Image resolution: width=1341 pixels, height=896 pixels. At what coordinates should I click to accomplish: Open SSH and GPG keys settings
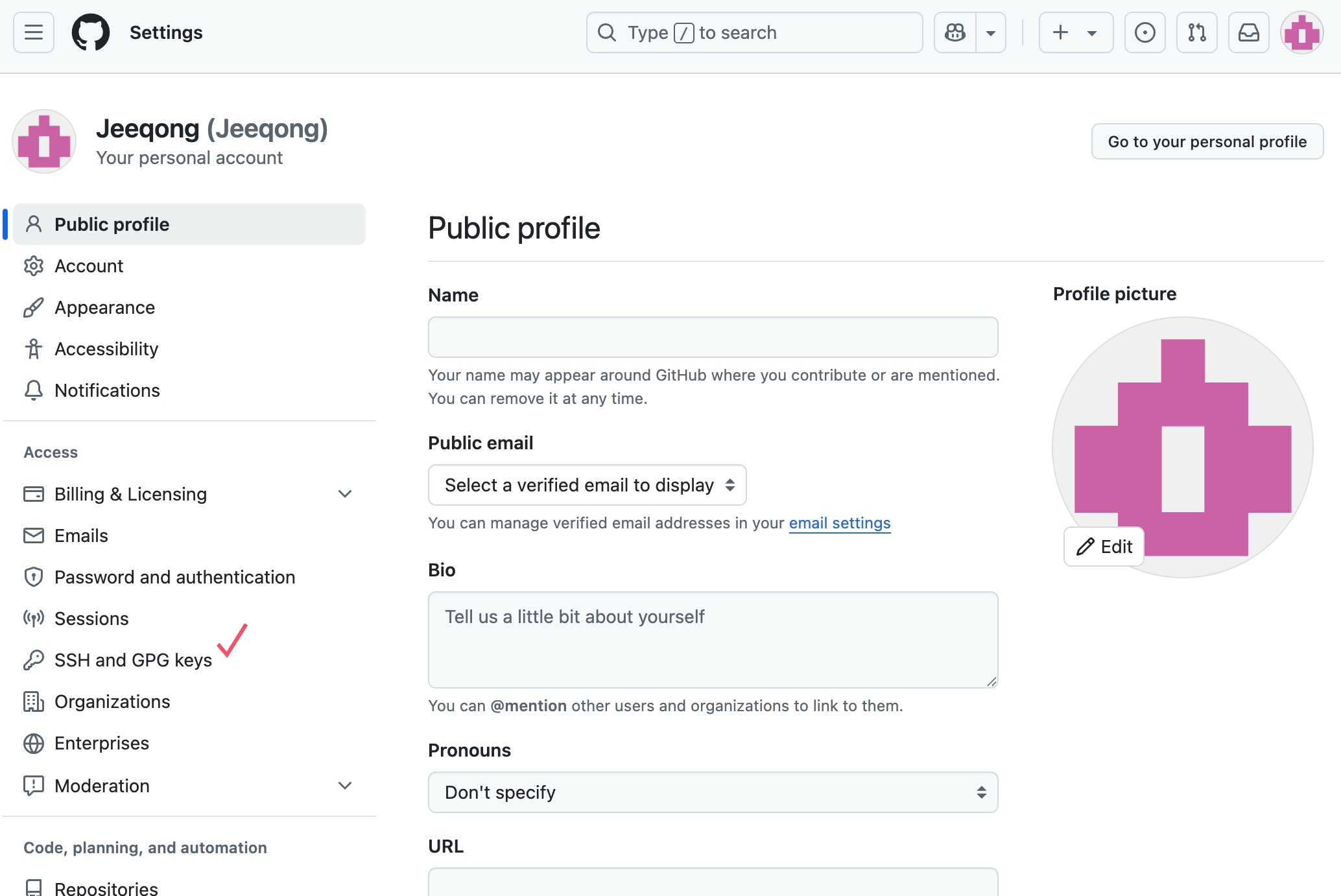coord(133,660)
